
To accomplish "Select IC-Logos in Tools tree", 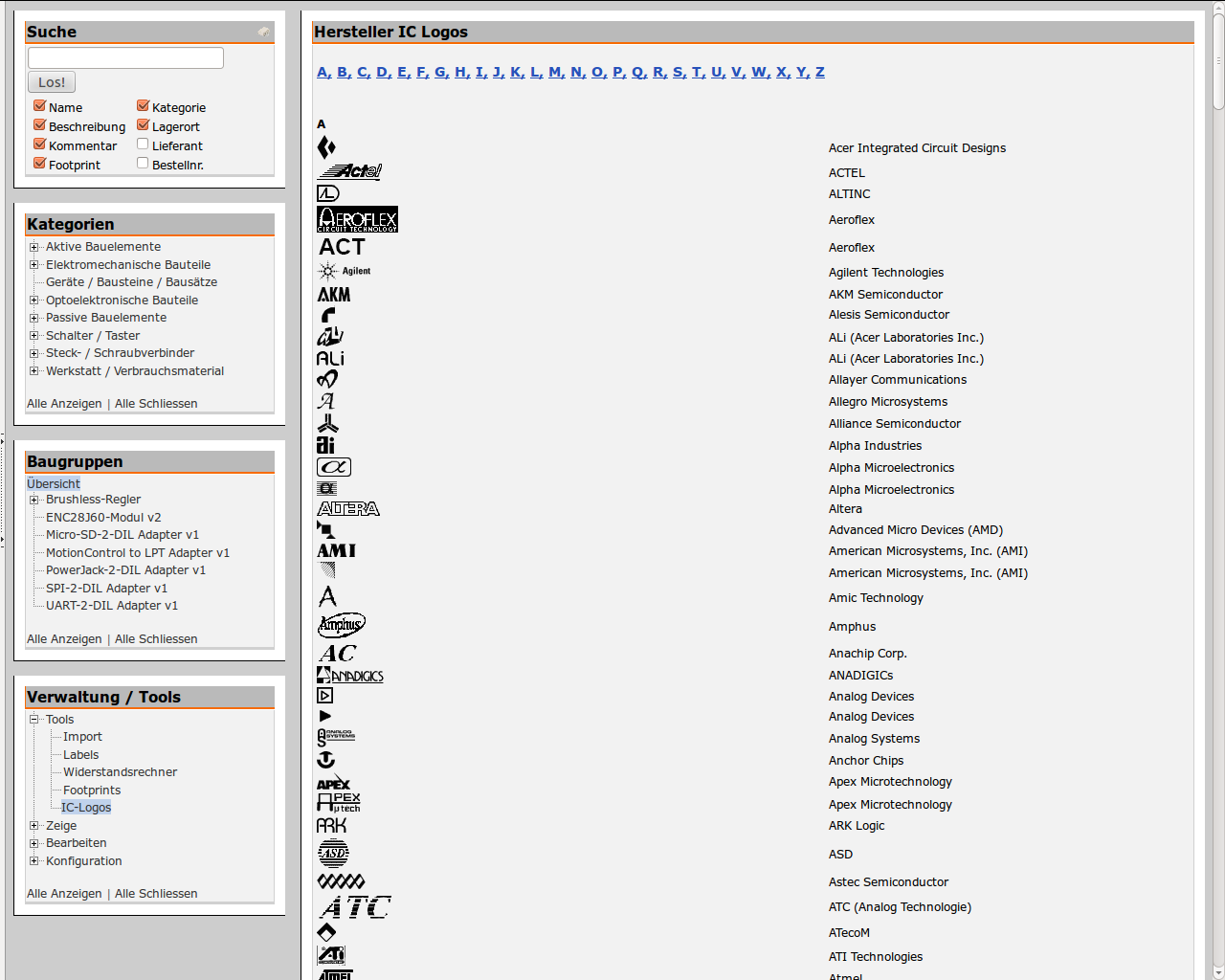I will click(86, 808).
